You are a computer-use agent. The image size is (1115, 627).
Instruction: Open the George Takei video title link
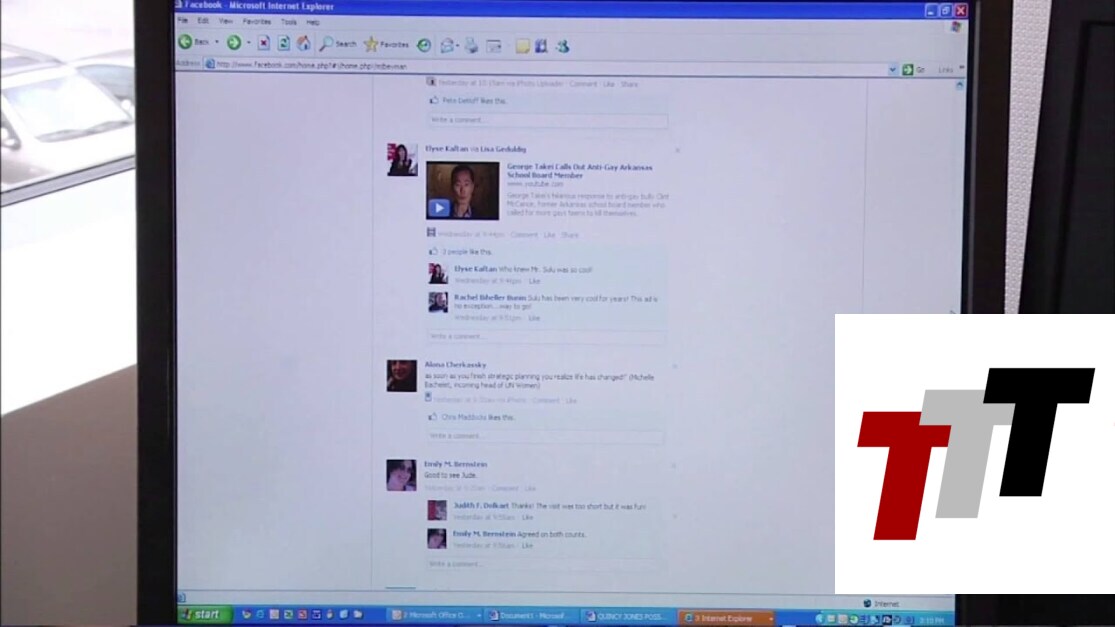coord(579,170)
